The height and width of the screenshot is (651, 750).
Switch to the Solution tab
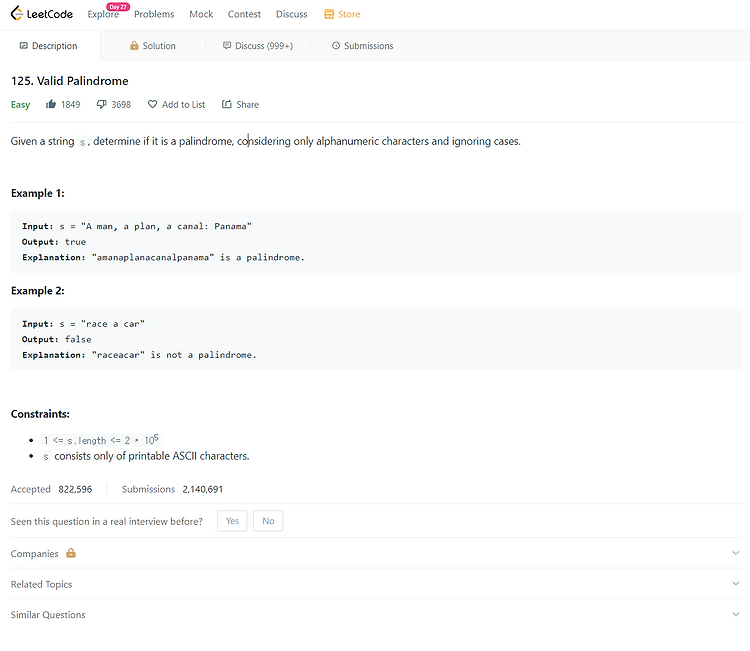click(x=153, y=45)
